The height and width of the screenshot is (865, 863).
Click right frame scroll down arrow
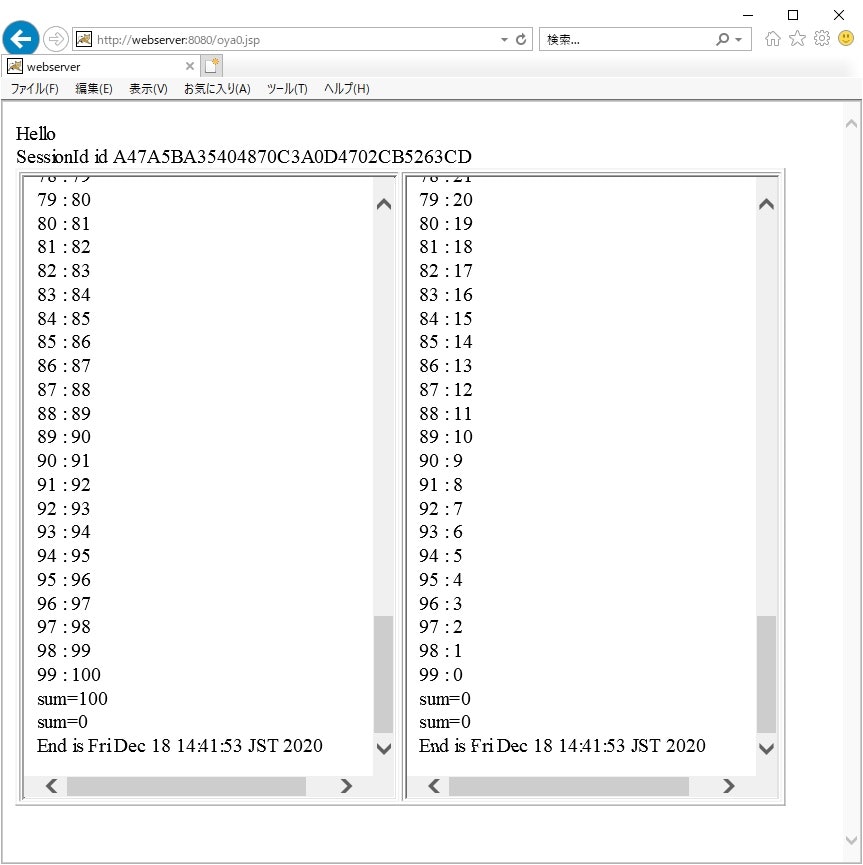tap(766, 749)
